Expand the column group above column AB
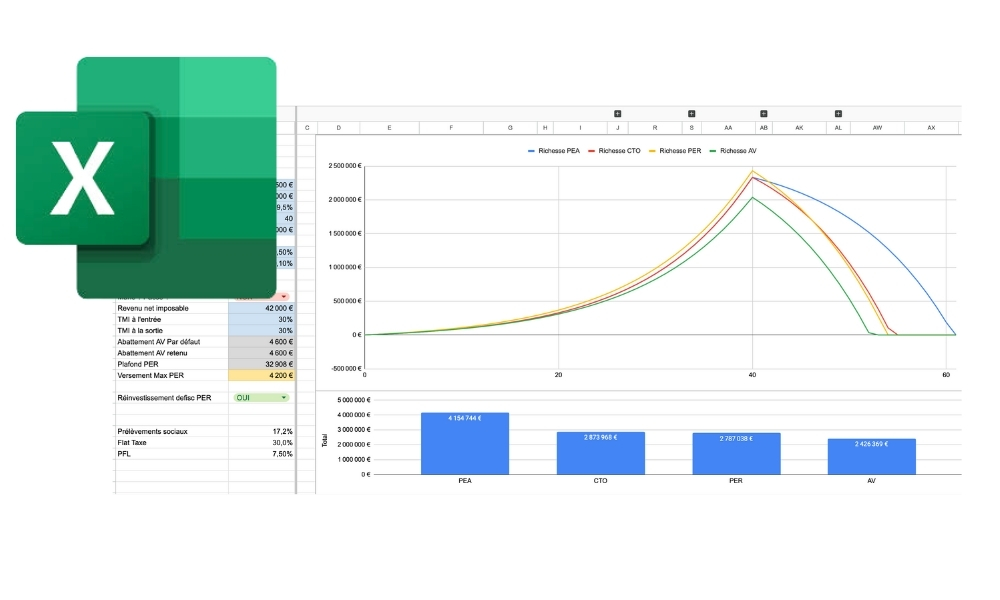The height and width of the screenshot is (600, 1000). (764, 114)
